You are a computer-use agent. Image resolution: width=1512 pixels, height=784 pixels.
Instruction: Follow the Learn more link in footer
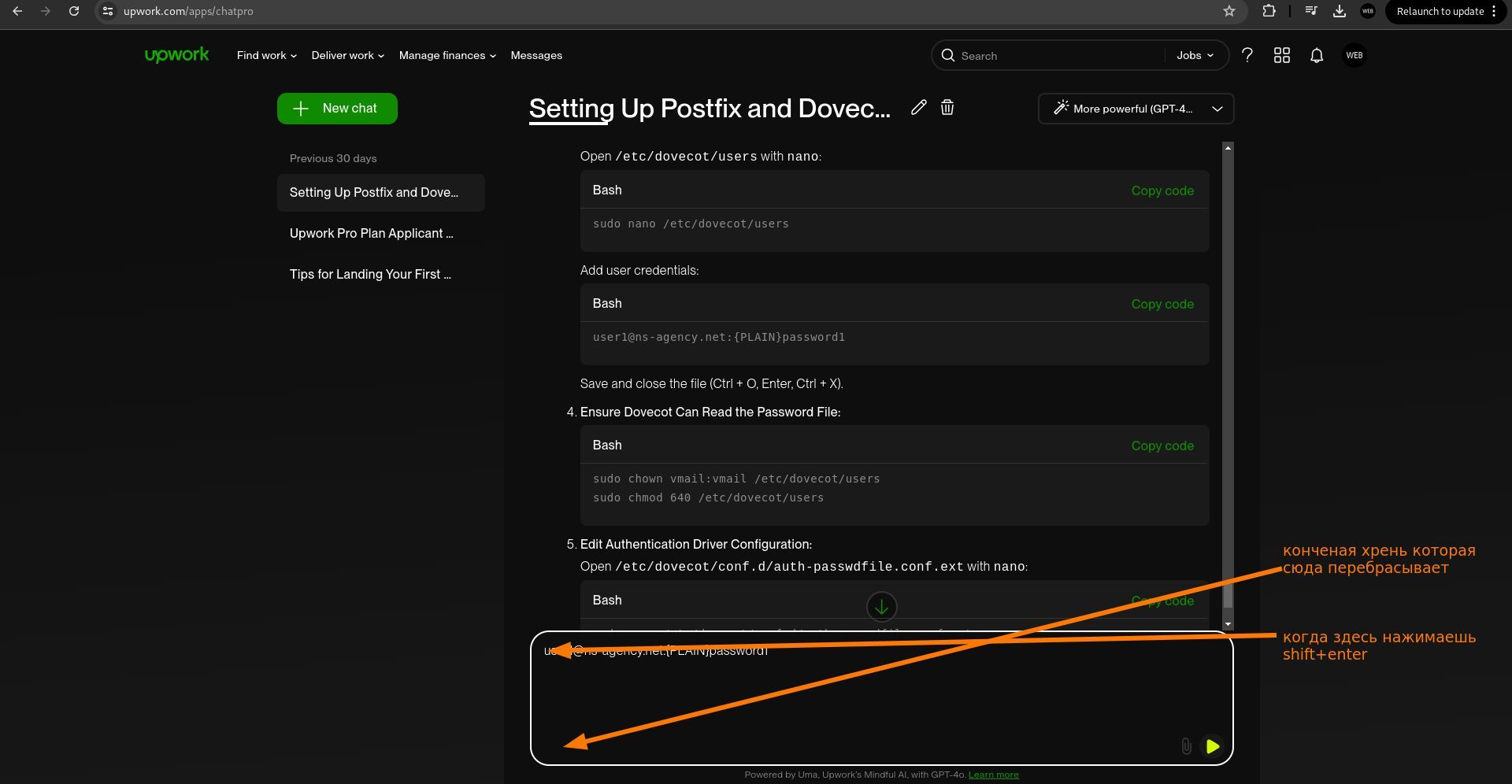point(993,775)
